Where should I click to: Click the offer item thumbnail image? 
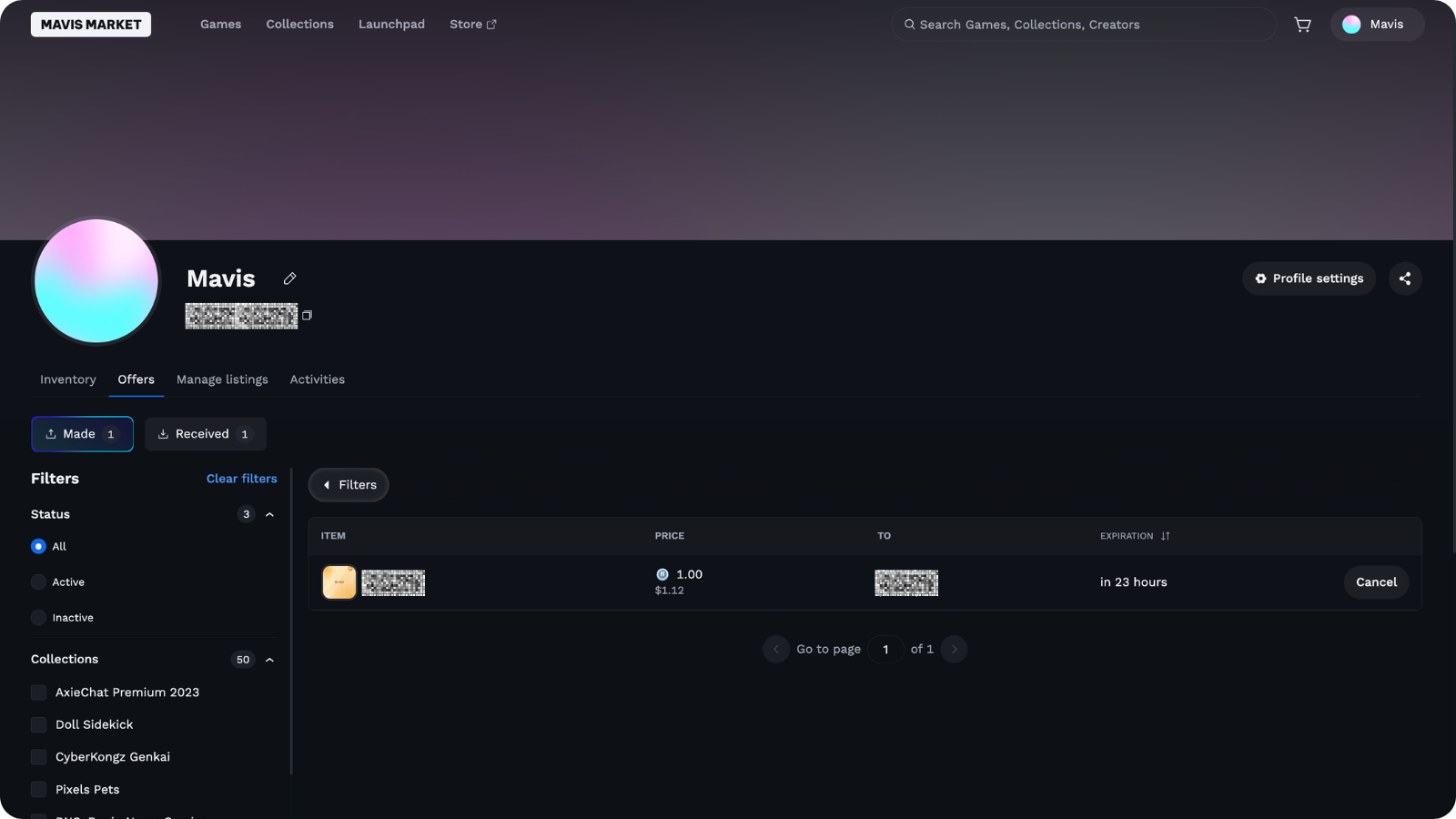pos(339,582)
